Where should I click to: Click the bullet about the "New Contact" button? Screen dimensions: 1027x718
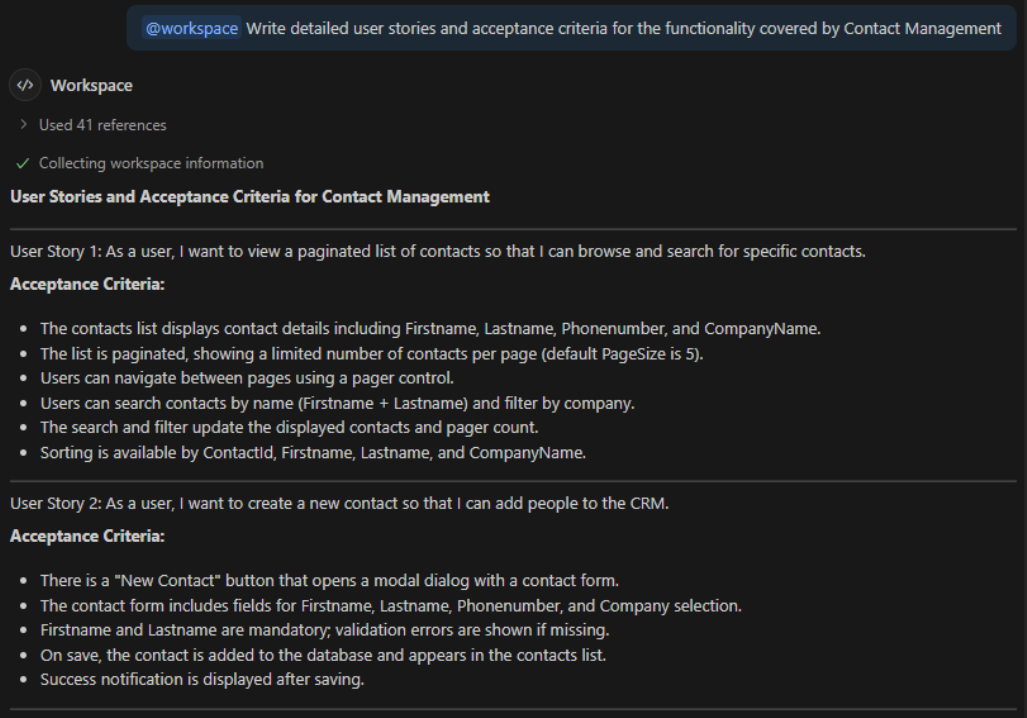click(x=343, y=580)
